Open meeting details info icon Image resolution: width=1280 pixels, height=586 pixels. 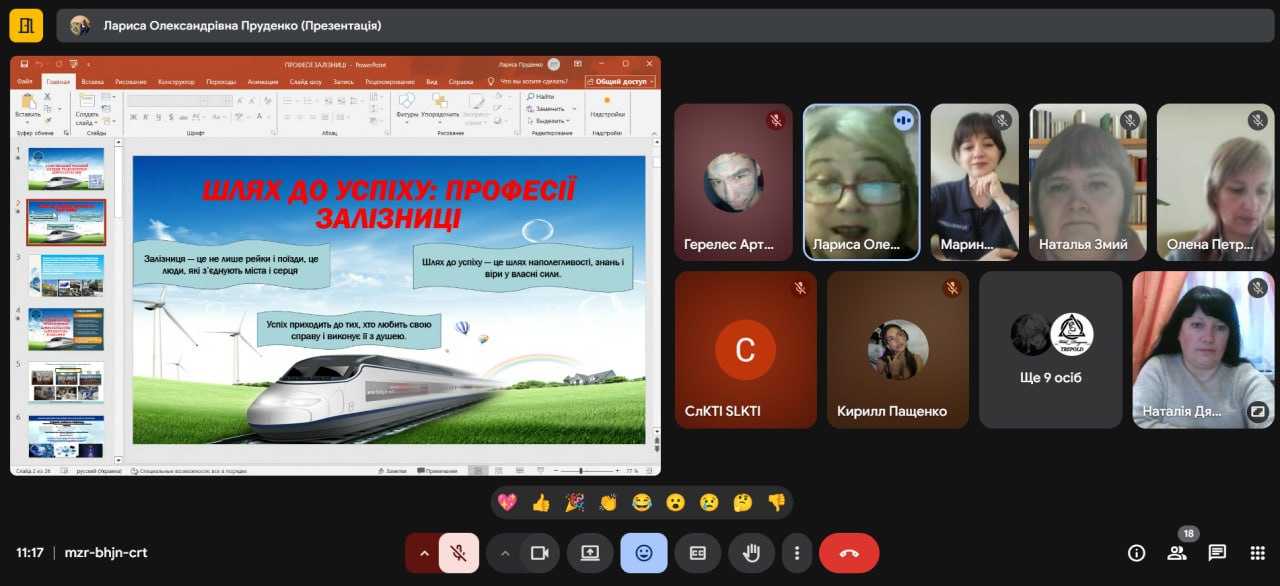click(1136, 553)
